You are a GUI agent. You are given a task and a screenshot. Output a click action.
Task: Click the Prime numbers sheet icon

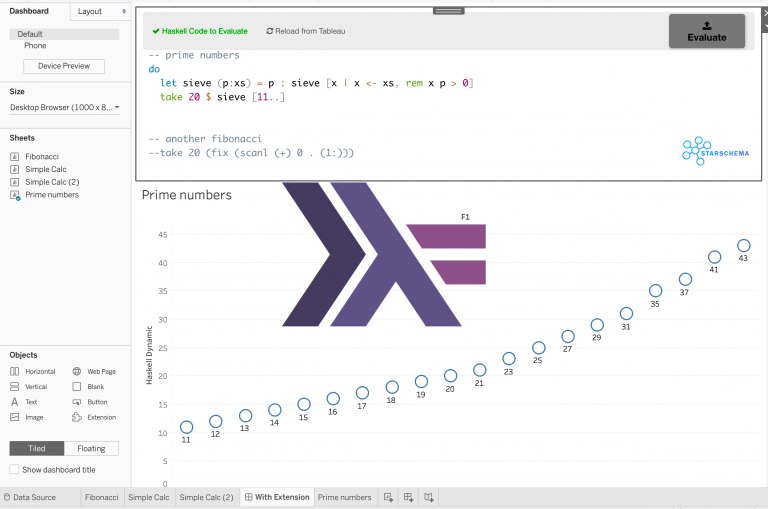[x=15, y=195]
